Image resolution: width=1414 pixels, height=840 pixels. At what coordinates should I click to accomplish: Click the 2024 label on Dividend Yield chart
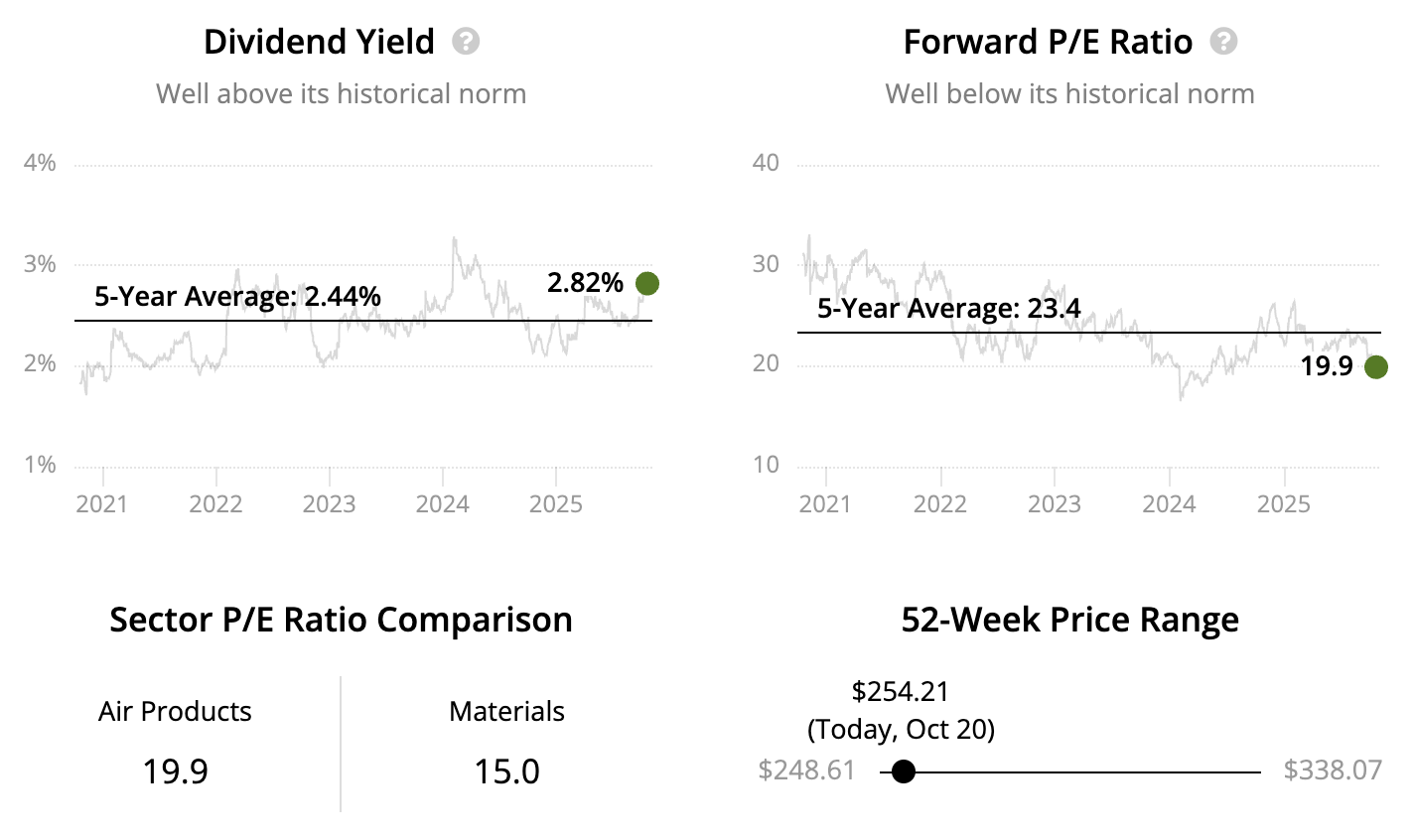(442, 504)
